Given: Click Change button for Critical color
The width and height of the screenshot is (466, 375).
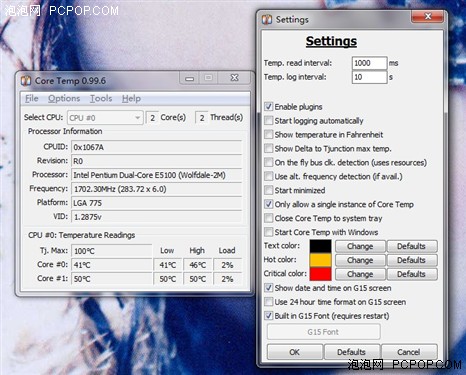Looking at the screenshot, I should pos(360,274).
